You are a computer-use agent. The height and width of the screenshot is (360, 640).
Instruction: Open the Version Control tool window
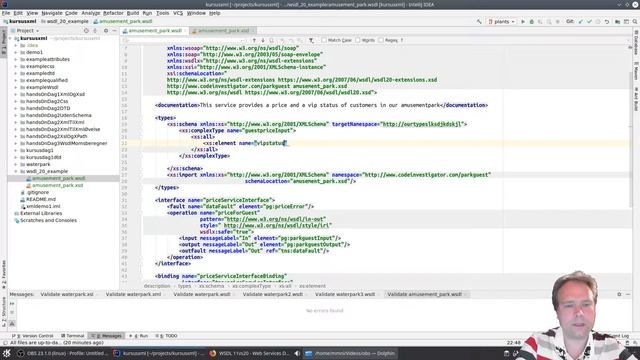tap(33, 336)
